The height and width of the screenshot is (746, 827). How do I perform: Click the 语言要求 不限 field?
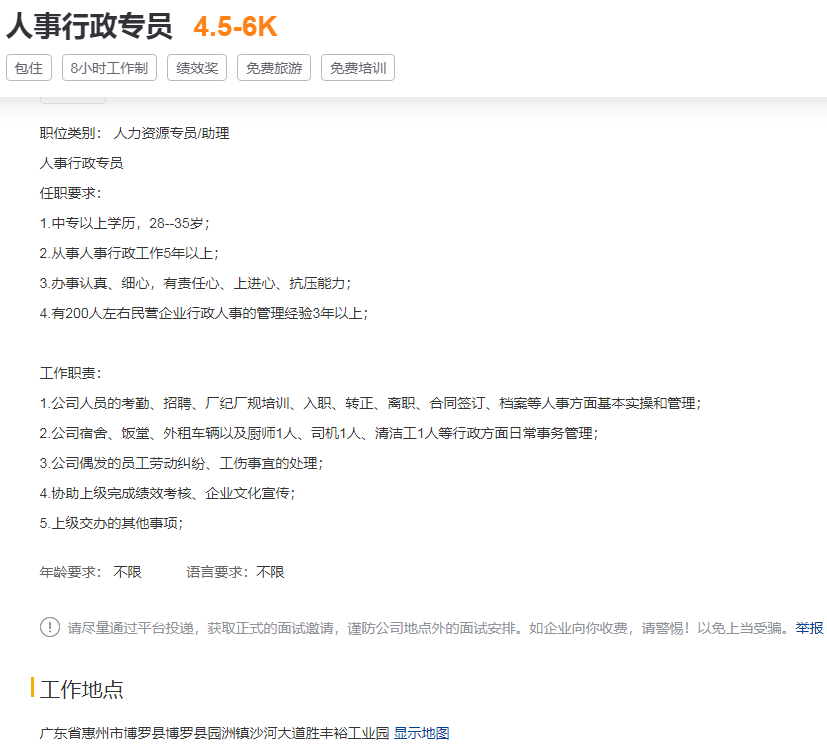(235, 572)
